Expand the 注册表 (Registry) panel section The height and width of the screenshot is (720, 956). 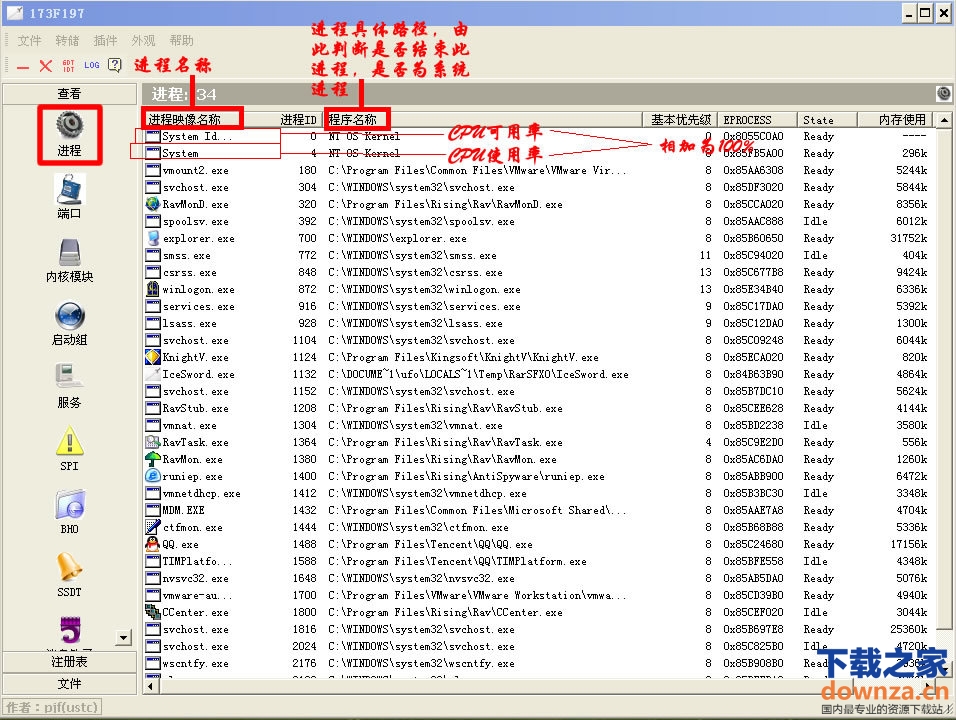[69, 662]
